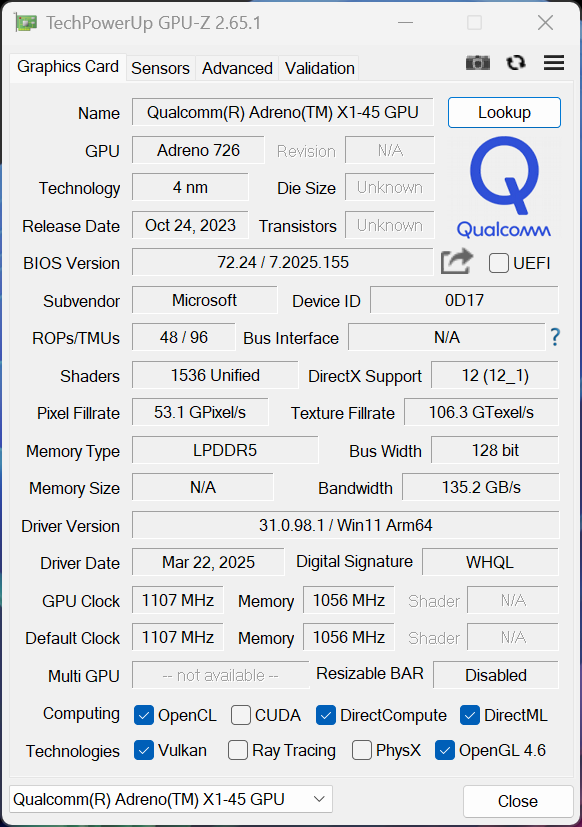This screenshot has height=827, width=582.
Task: Open the Advanced tab
Action: (237, 69)
